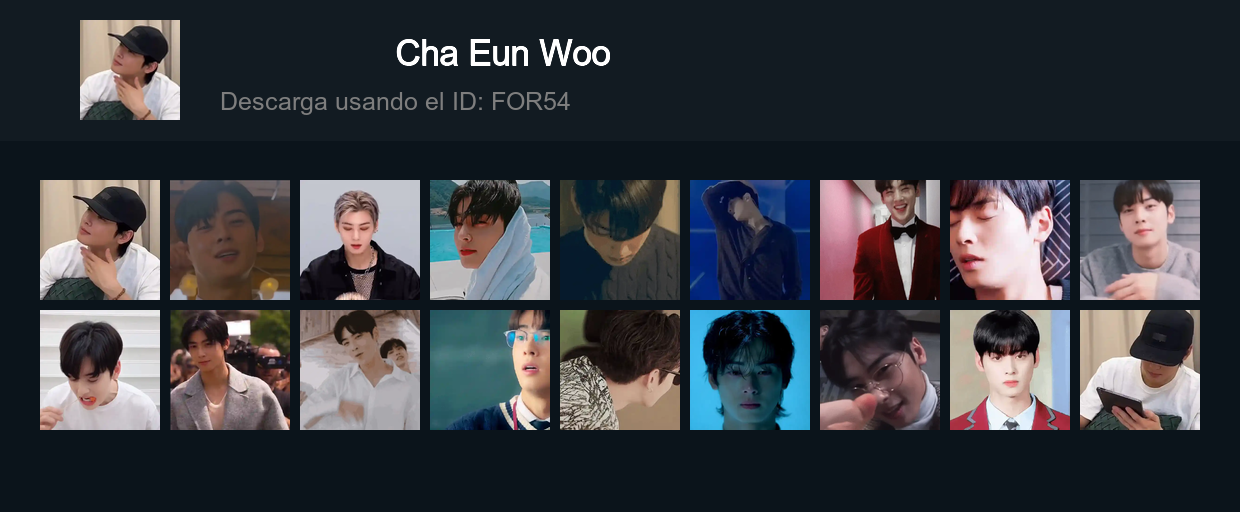Open the patterned shirt side-view sticker
Screen dimensions: 1240x512
point(620,370)
